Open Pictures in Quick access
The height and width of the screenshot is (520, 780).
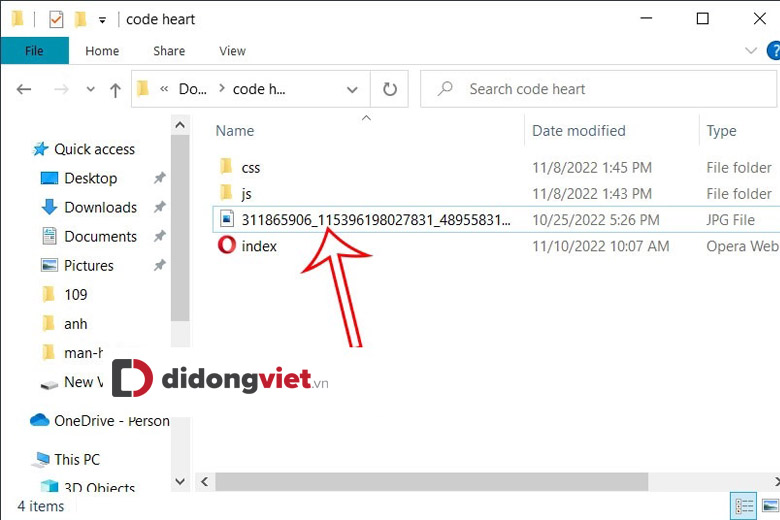click(89, 265)
